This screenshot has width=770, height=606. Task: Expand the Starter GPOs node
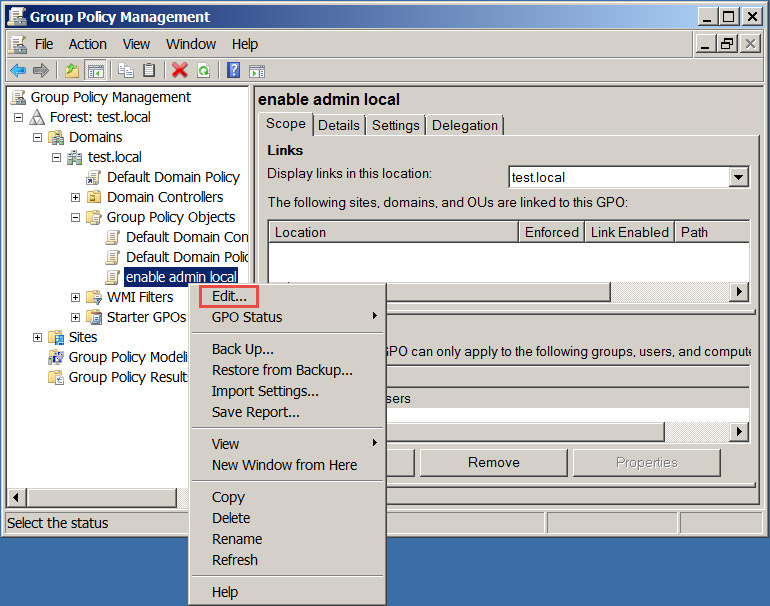click(x=75, y=317)
